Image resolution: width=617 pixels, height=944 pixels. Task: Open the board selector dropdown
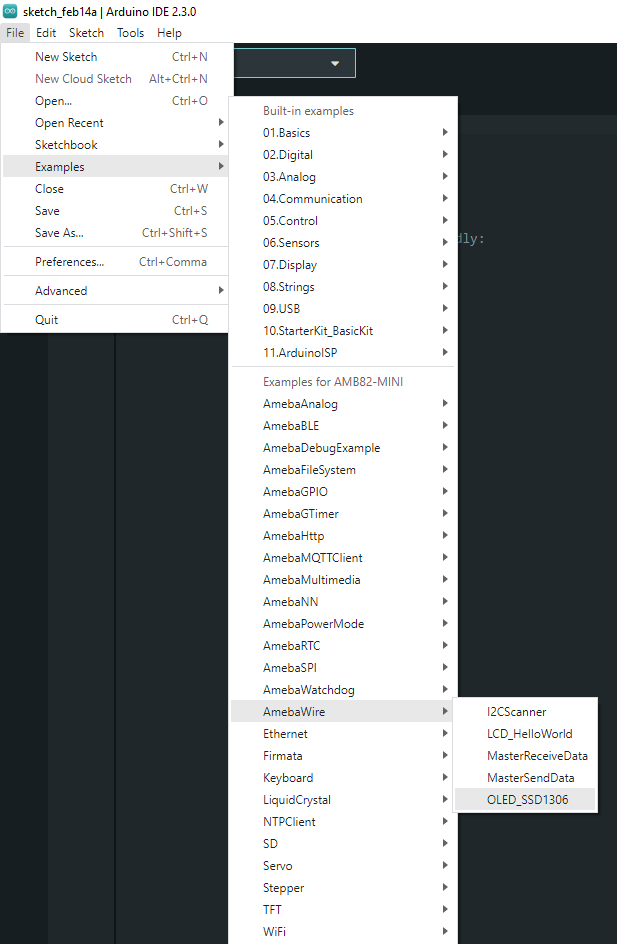[334, 63]
